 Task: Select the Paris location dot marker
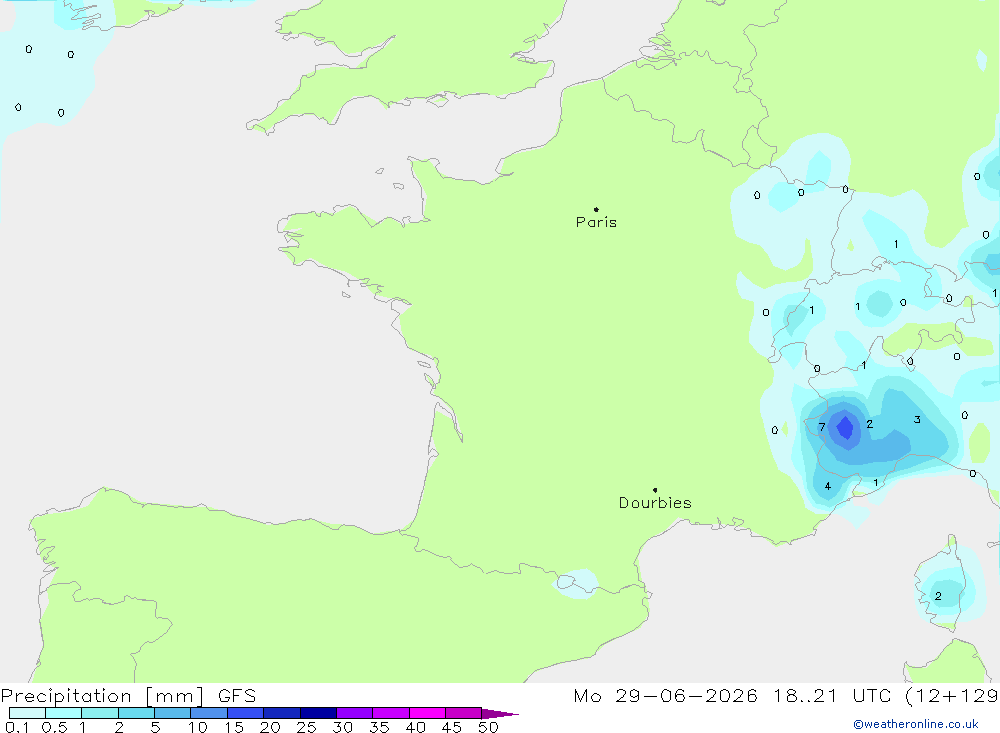[596, 209]
